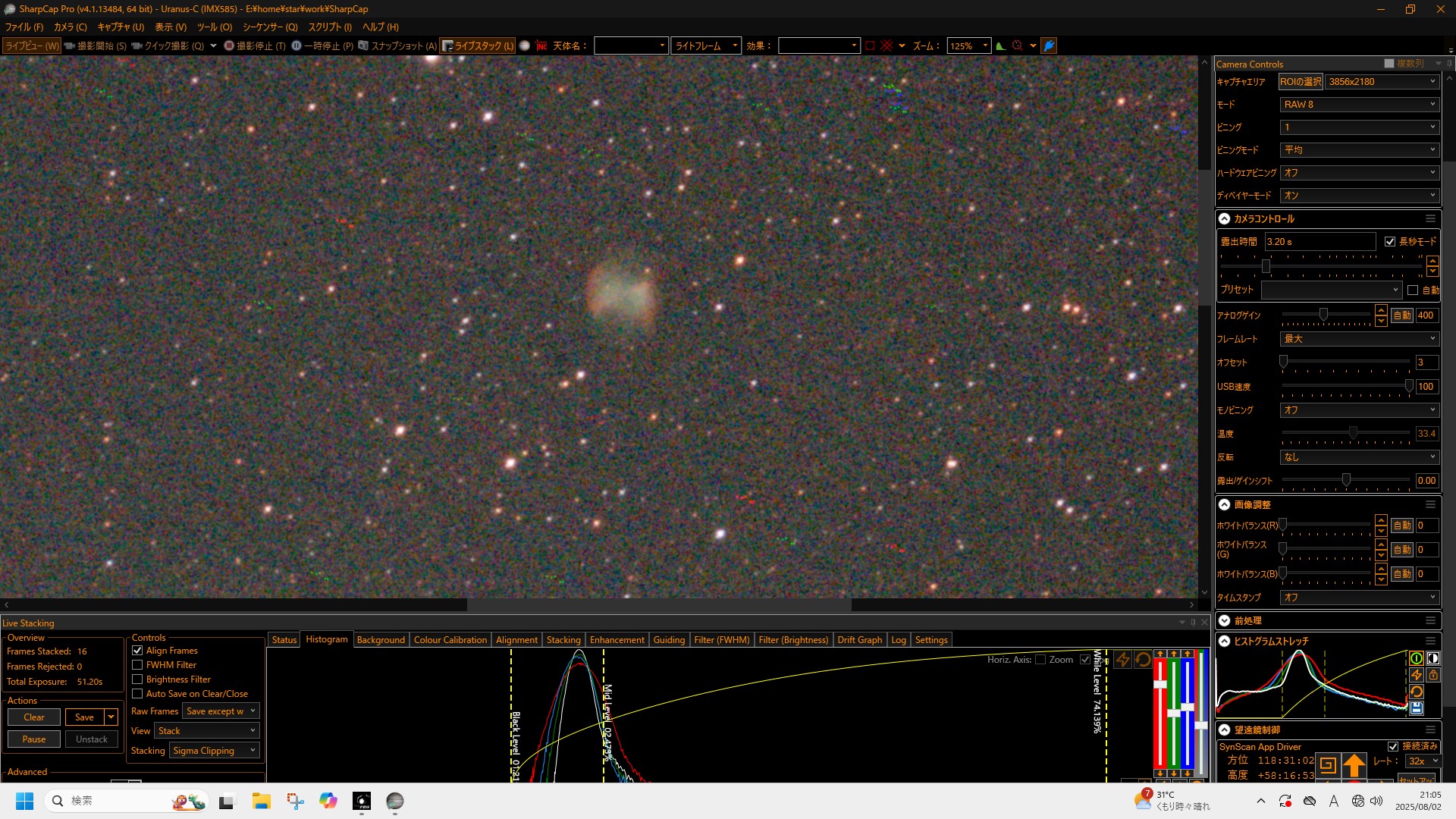Click the telescope move-up arrow button
The height and width of the screenshot is (819, 1456).
[1354, 764]
